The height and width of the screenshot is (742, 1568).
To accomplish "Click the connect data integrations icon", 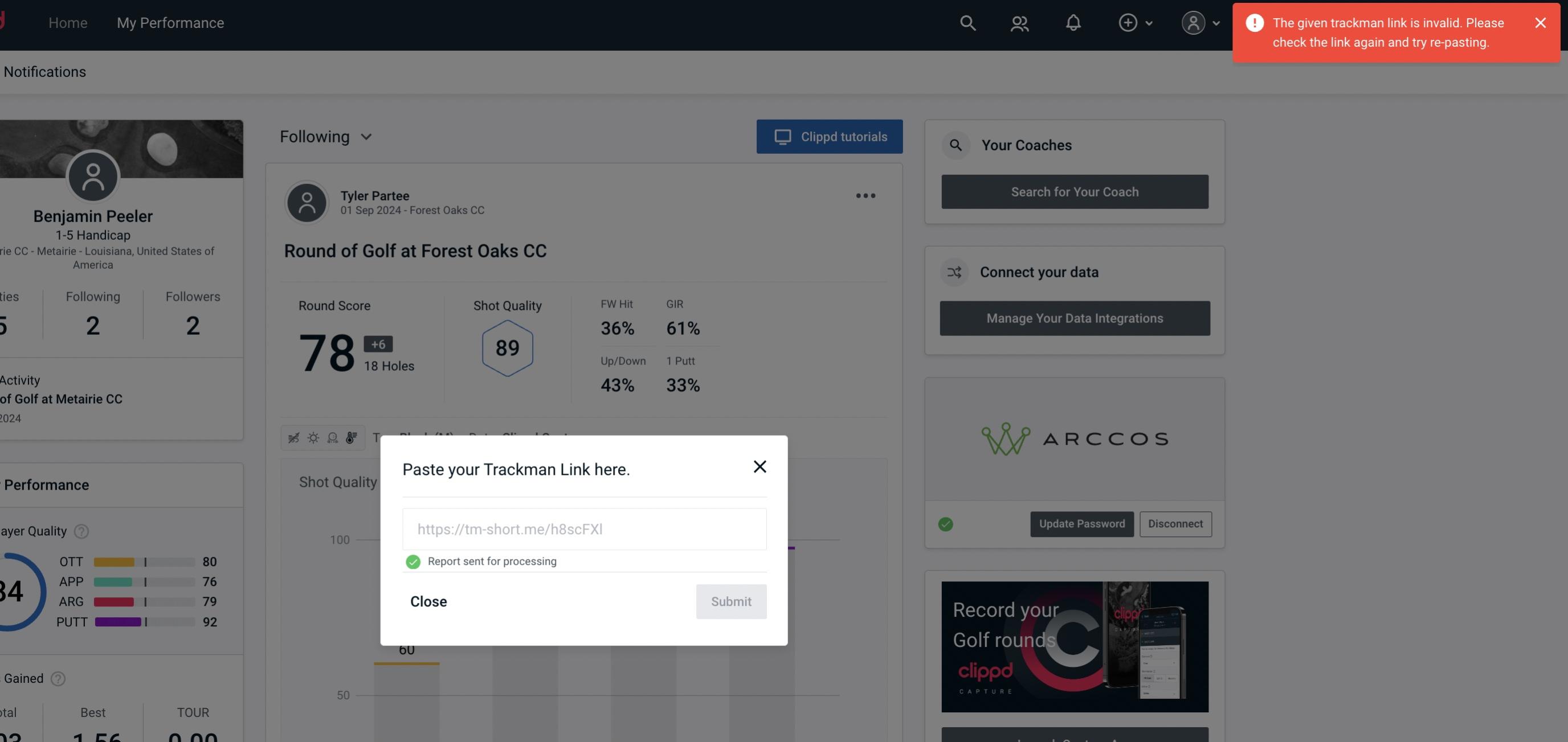I will click(955, 272).
